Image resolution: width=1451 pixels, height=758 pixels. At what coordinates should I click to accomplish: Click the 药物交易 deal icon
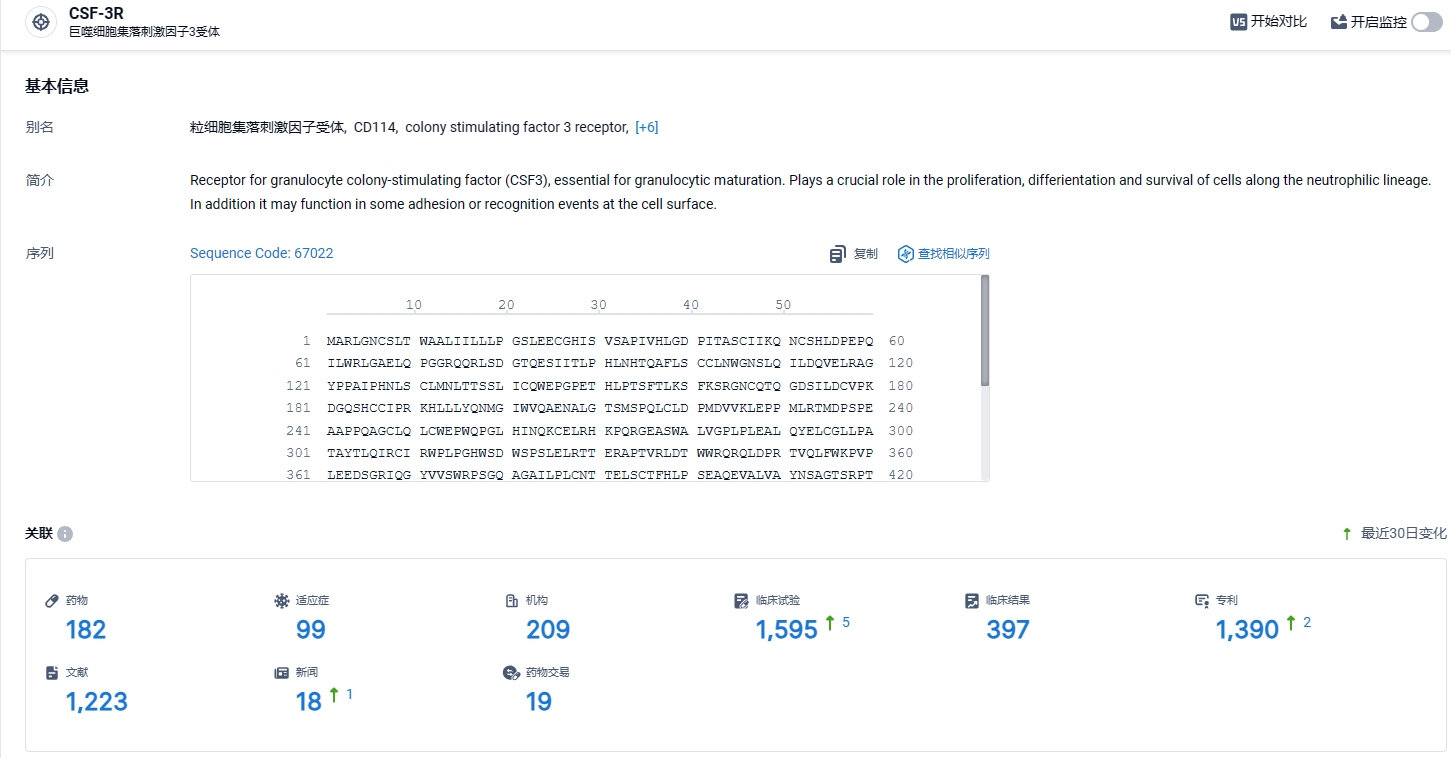click(510, 673)
